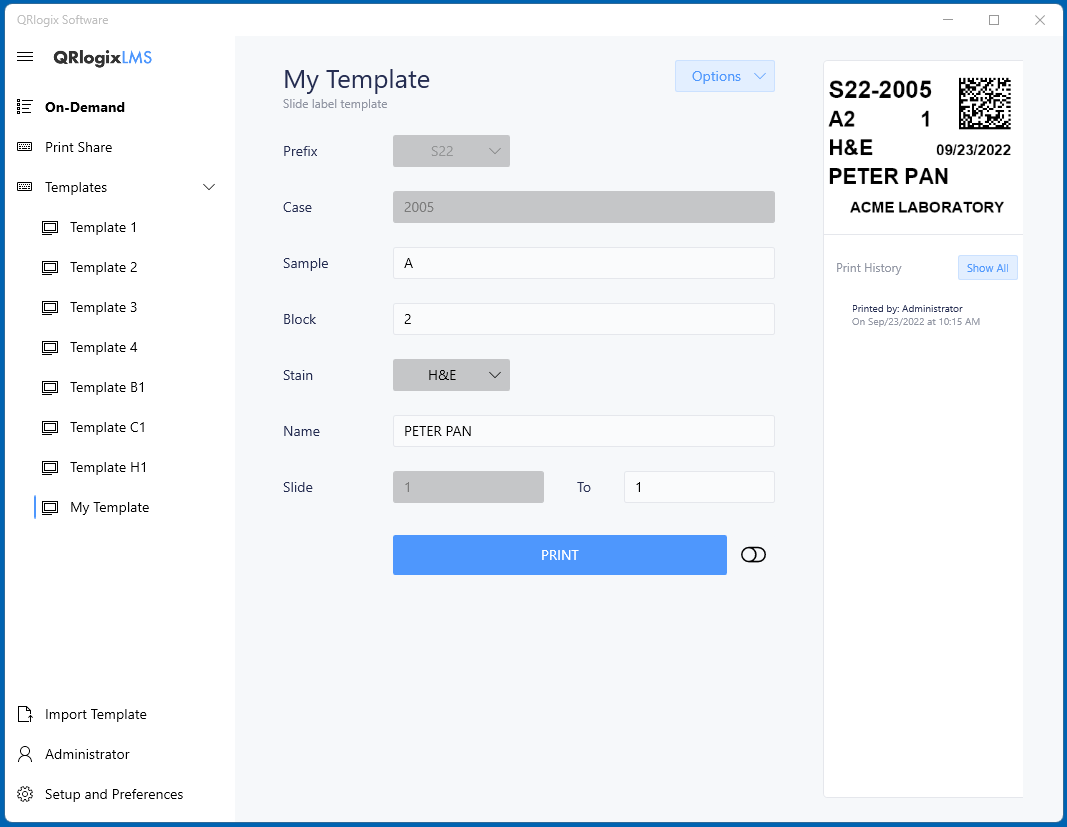1067x827 pixels.
Task: Click the Name field PETER PAN
Action: pyautogui.click(x=584, y=431)
